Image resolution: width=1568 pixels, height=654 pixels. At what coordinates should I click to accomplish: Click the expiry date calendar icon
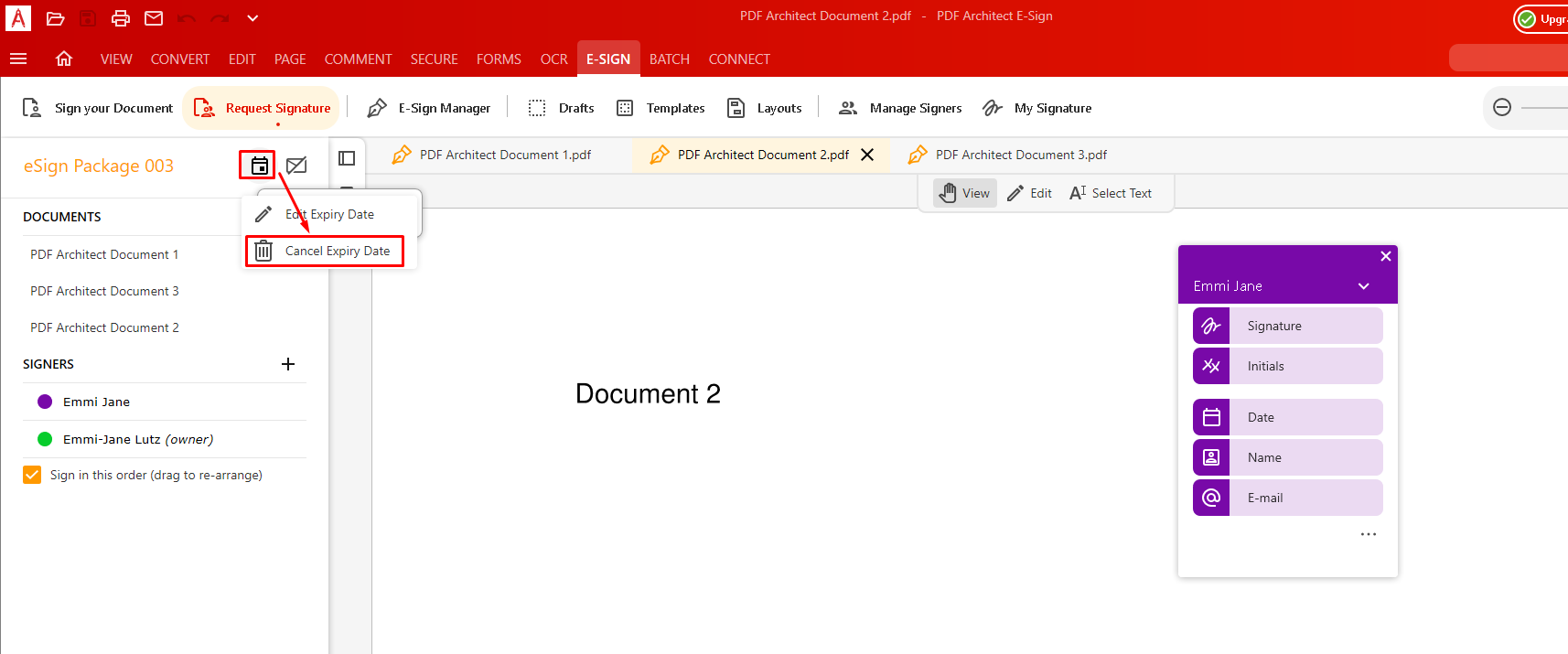tap(260, 166)
